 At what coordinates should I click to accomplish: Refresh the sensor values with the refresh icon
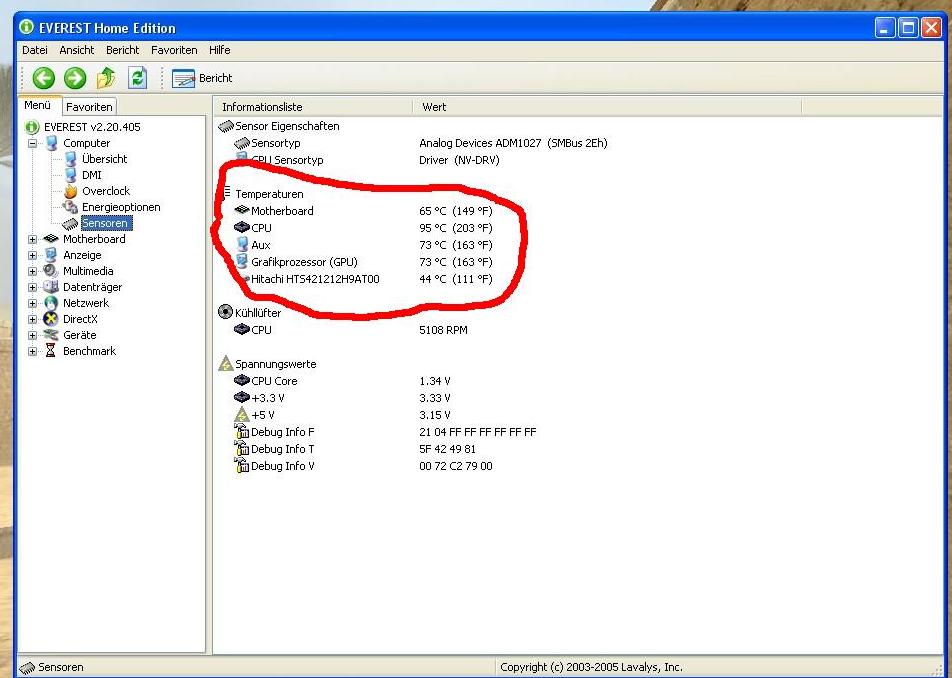coord(138,78)
